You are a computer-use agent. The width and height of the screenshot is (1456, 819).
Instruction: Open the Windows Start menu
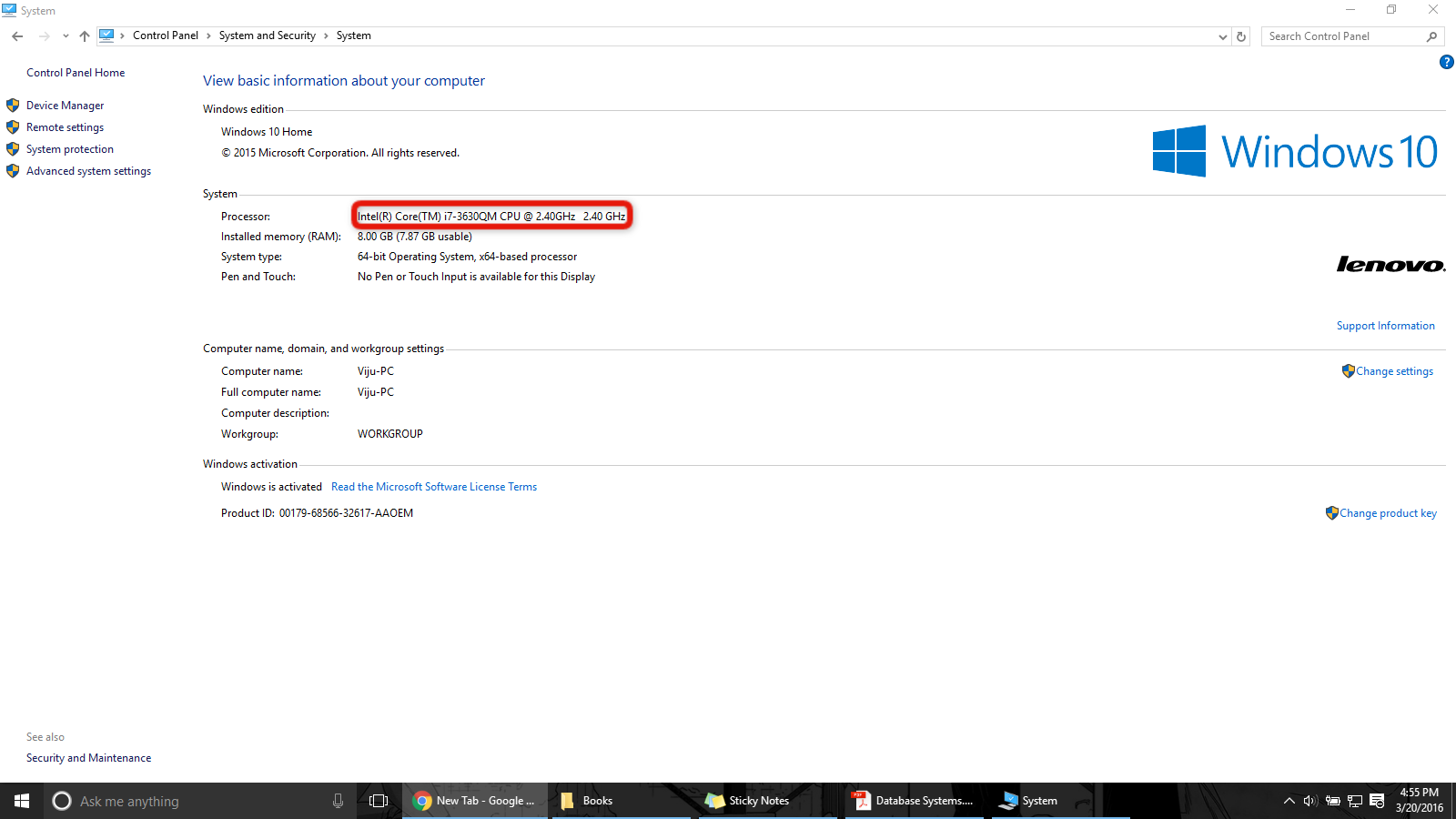(22, 801)
